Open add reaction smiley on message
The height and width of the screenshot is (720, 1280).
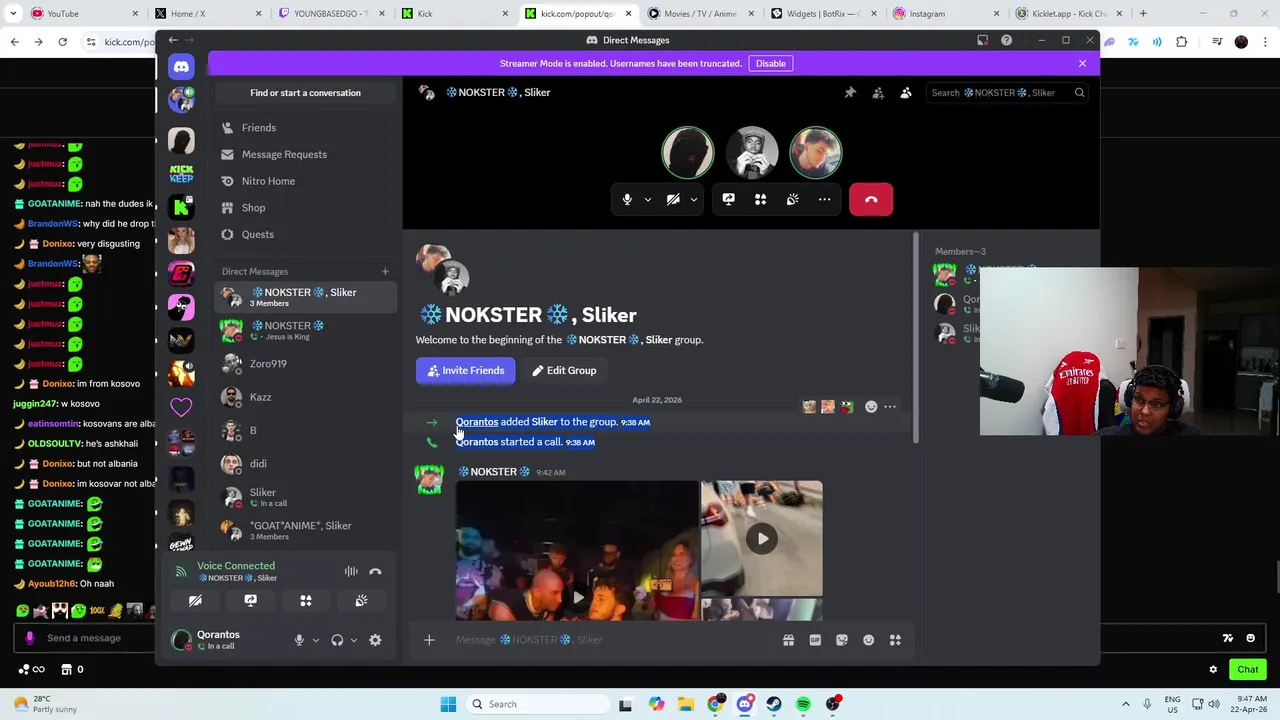click(871, 407)
